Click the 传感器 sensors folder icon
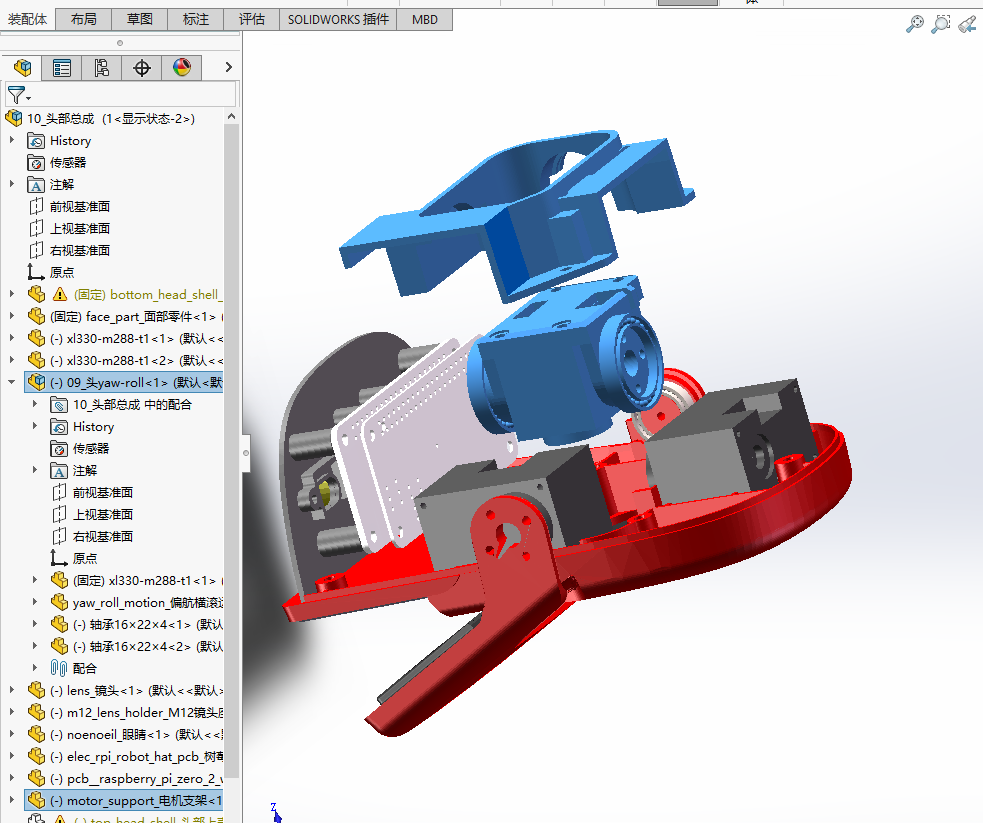Viewport: 983px width, 823px height. click(x=36, y=162)
